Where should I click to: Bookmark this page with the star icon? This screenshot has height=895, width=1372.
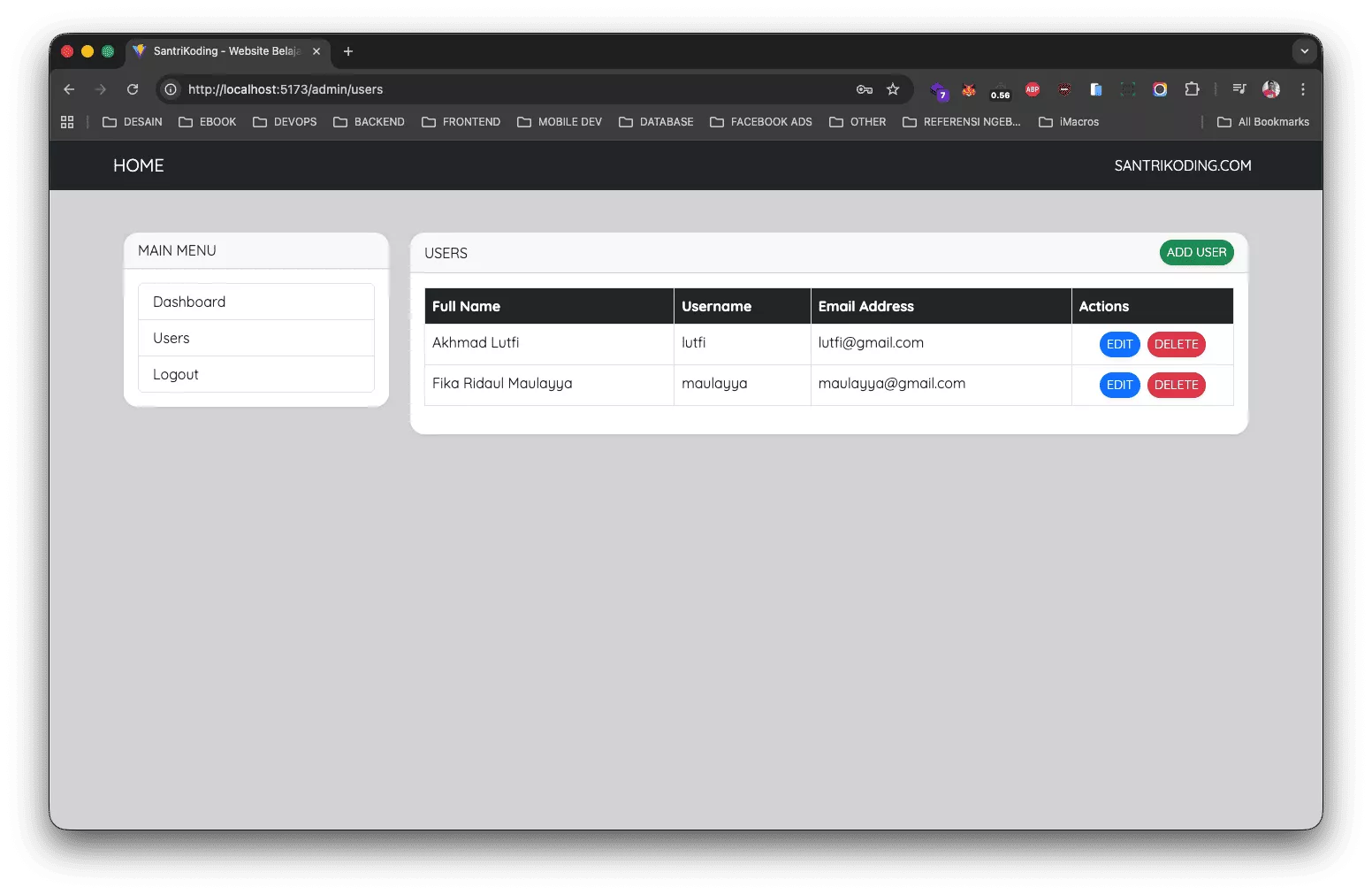tap(893, 89)
